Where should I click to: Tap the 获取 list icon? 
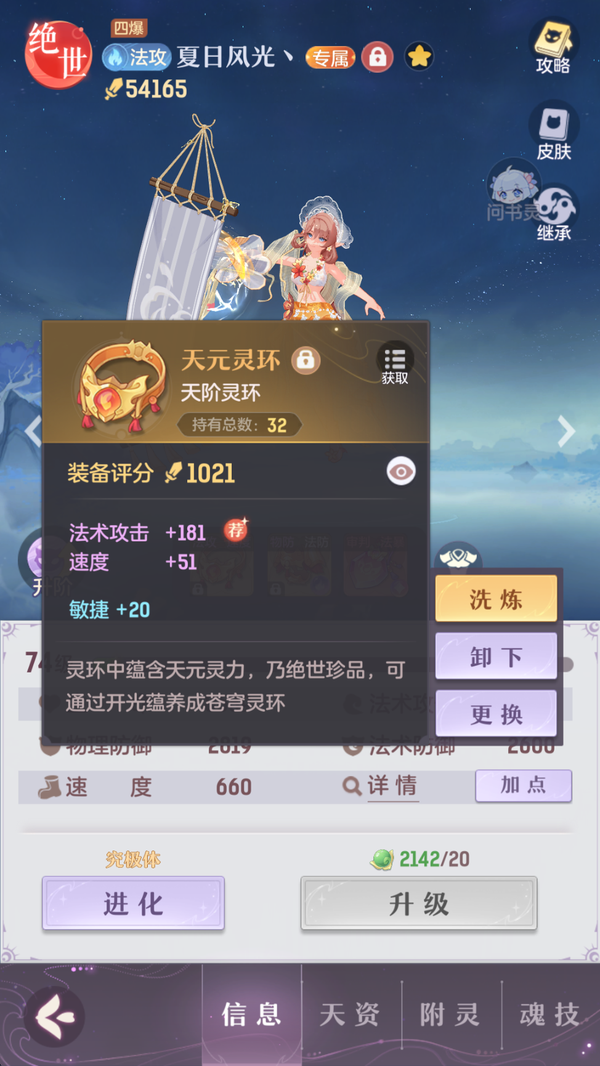point(395,365)
